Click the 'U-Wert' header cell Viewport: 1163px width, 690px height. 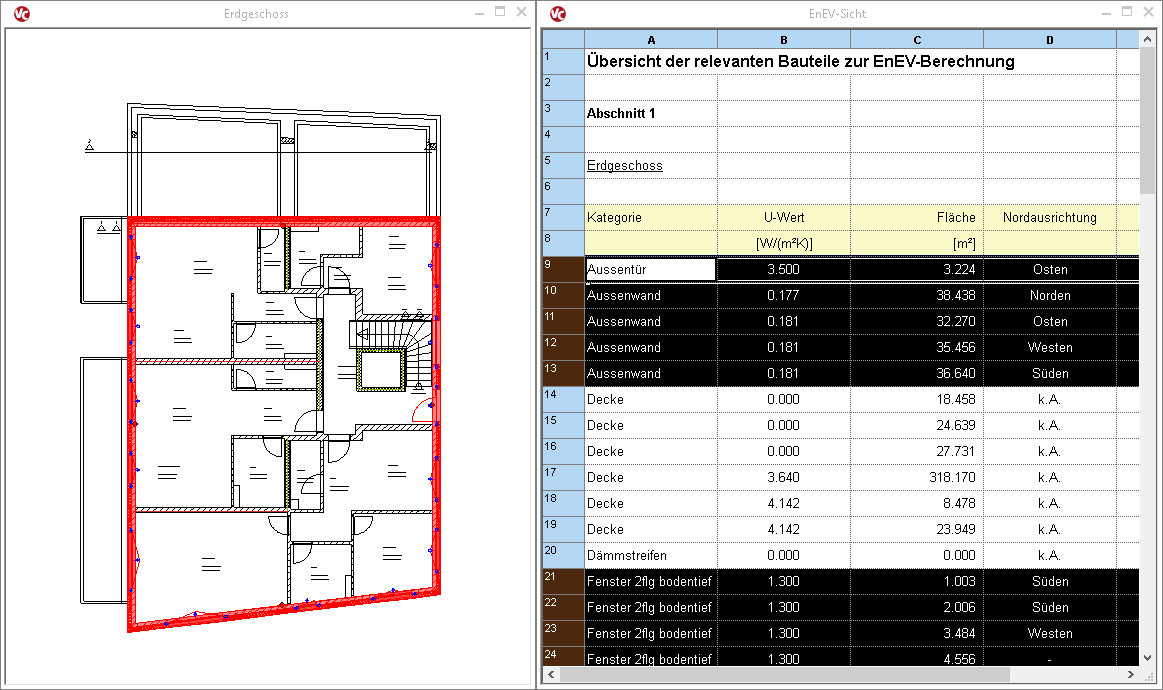784,217
